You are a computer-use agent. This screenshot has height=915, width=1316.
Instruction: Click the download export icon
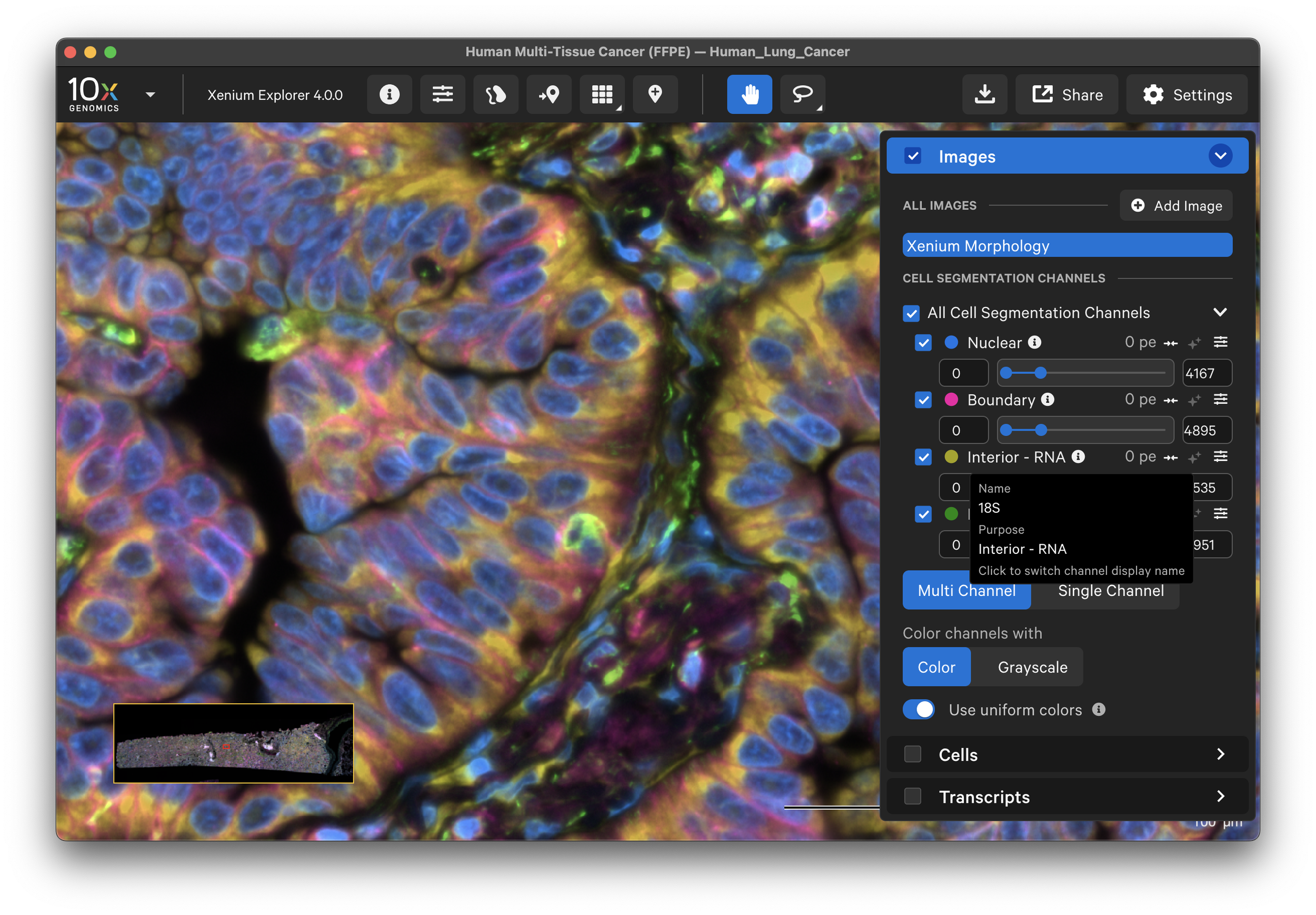984,94
